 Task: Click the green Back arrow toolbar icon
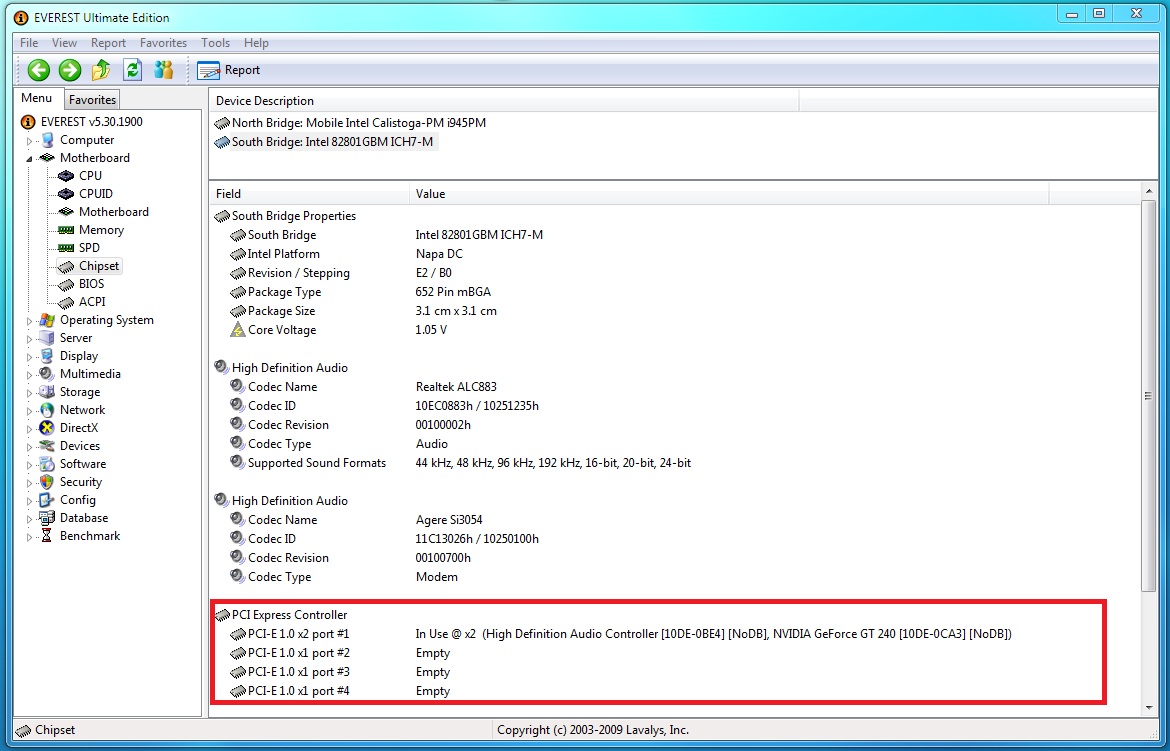click(x=39, y=70)
